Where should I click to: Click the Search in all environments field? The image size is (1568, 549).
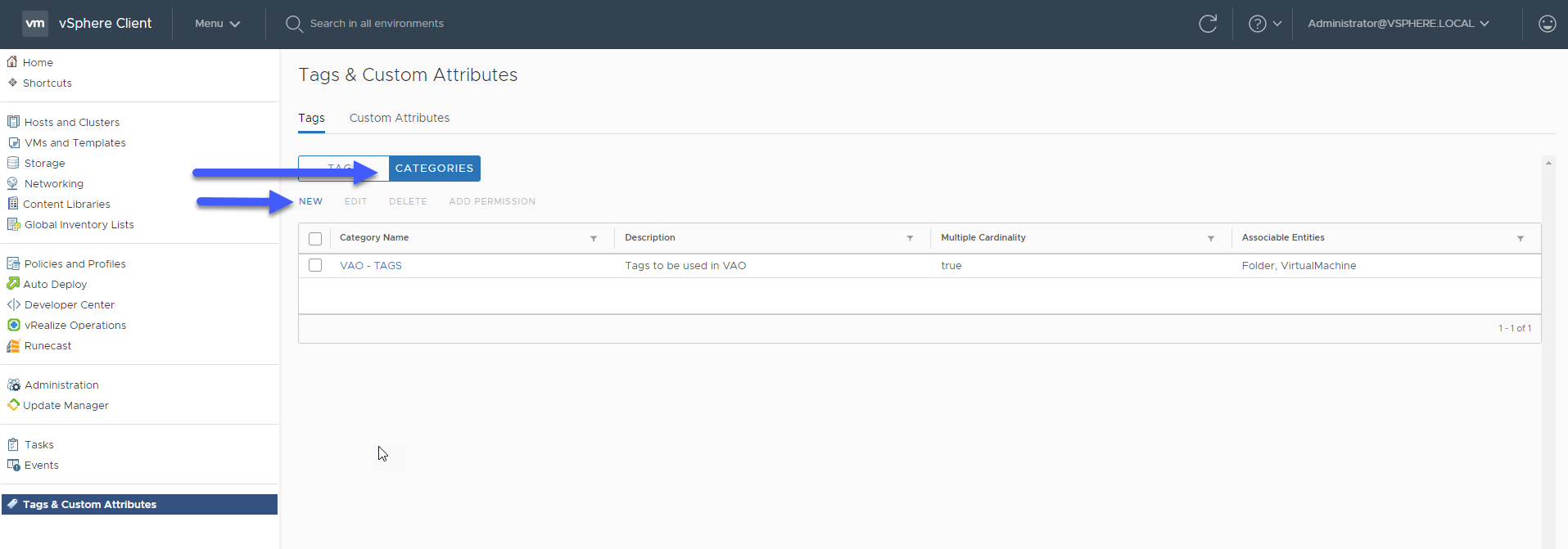pos(377,24)
